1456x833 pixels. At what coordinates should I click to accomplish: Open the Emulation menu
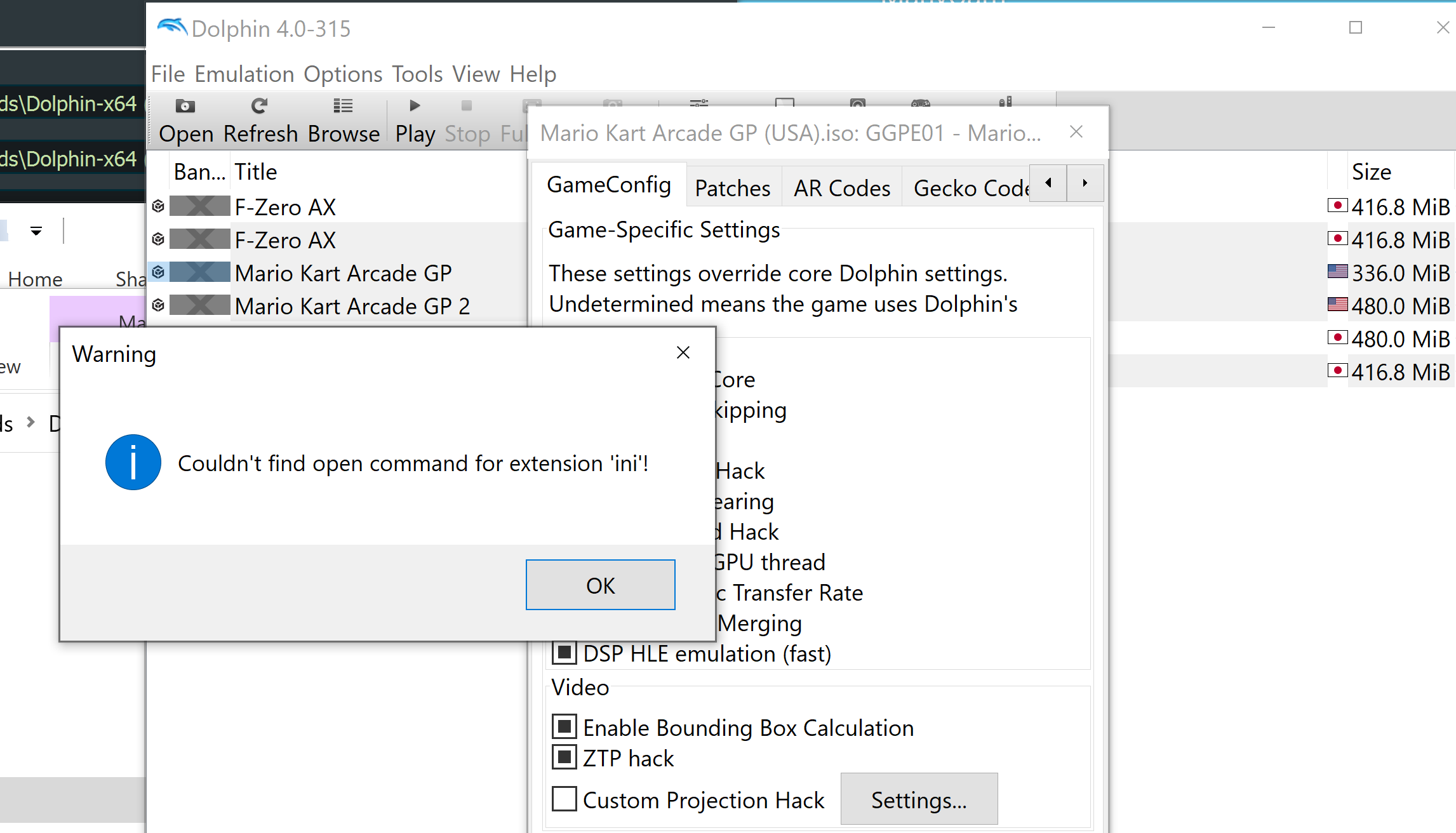[x=244, y=74]
